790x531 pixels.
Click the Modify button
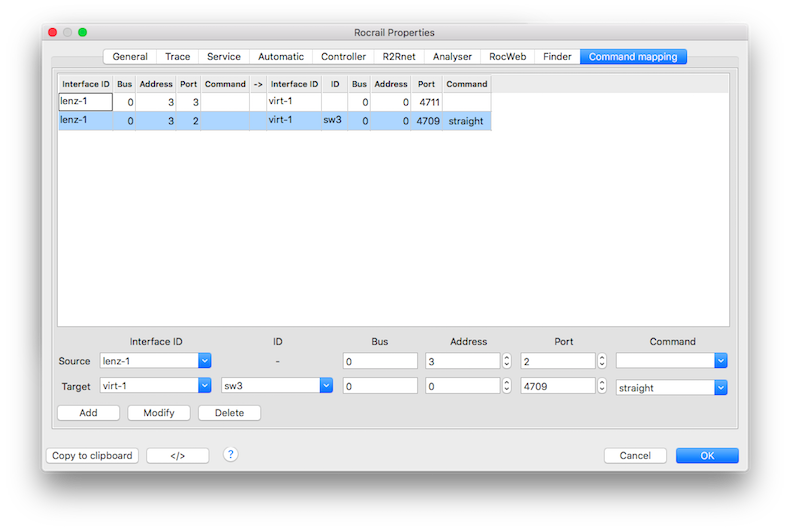[158, 413]
